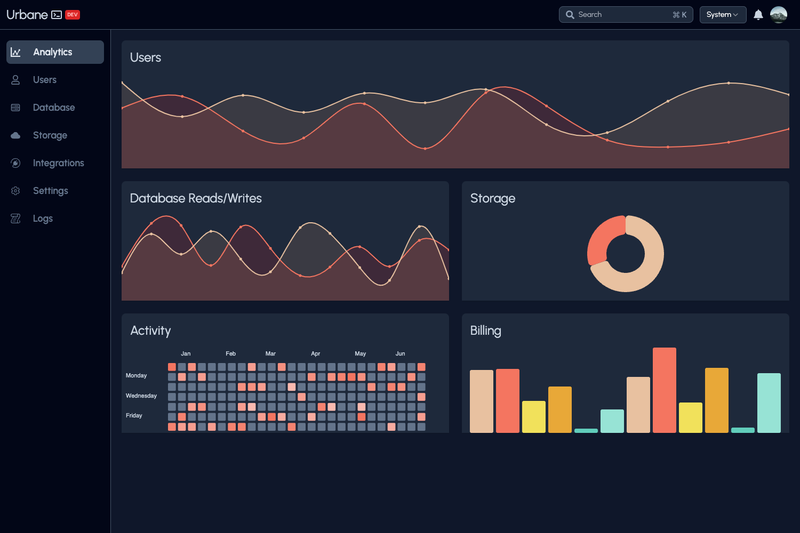
Task: Click the Database Reads/Writes heading
Action: (195, 198)
